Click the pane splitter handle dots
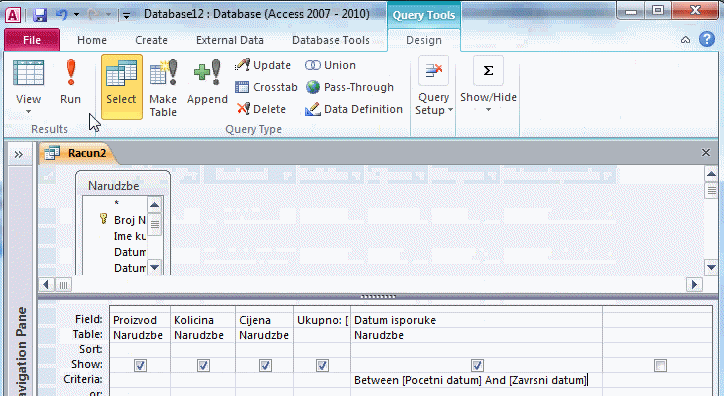The height and width of the screenshot is (396, 724). point(378,297)
